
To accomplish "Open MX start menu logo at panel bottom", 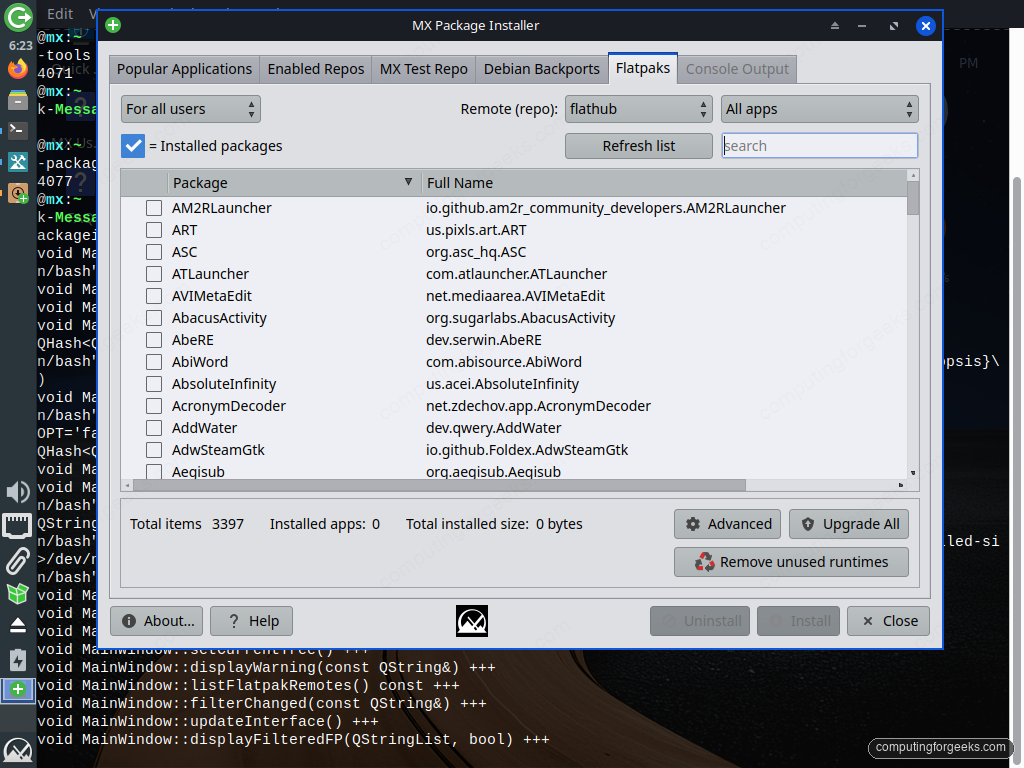I will [x=18, y=751].
